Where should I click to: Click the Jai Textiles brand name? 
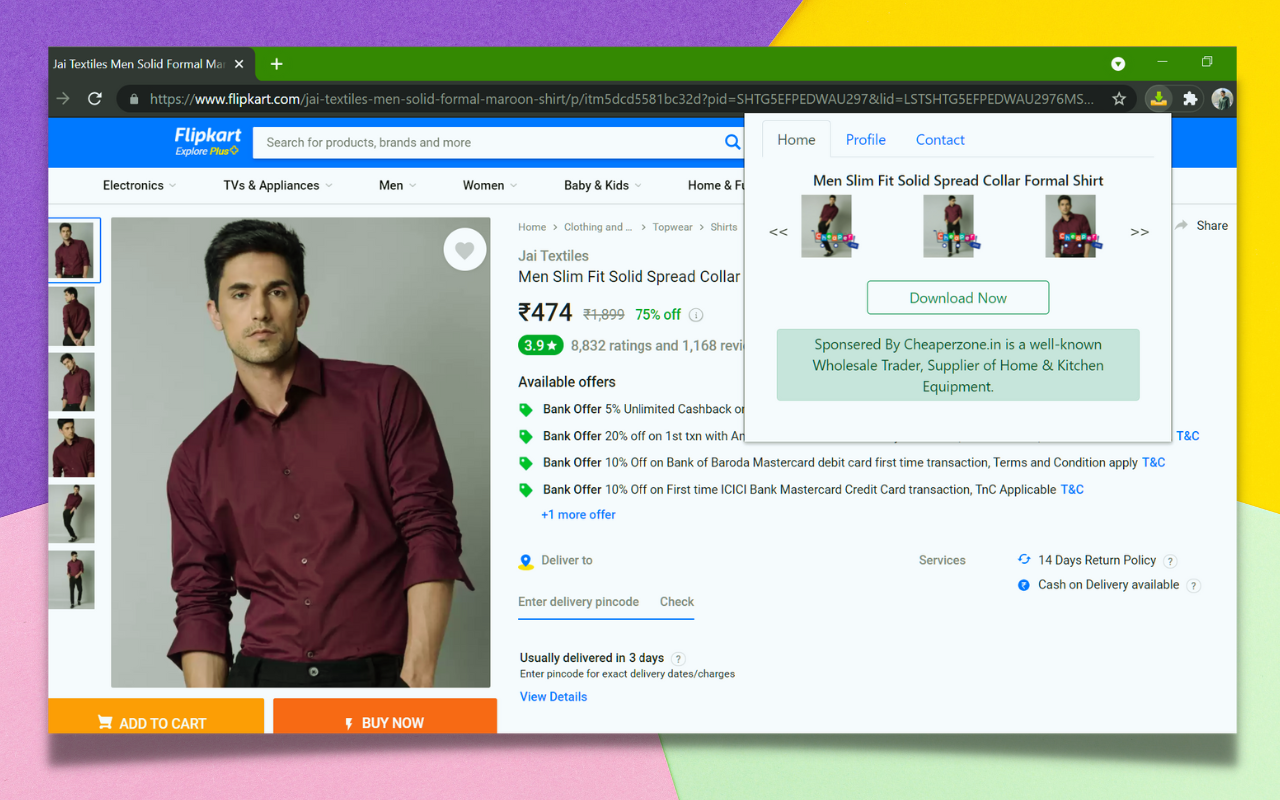pos(553,256)
